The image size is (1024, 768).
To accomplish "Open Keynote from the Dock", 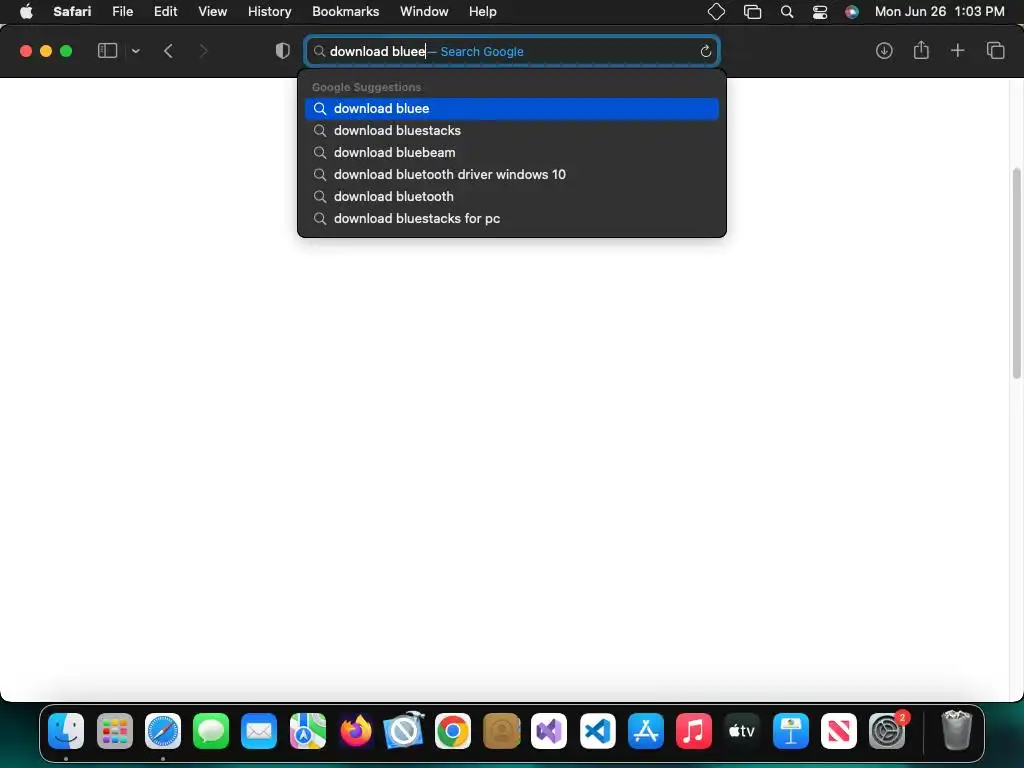I will click(x=791, y=731).
